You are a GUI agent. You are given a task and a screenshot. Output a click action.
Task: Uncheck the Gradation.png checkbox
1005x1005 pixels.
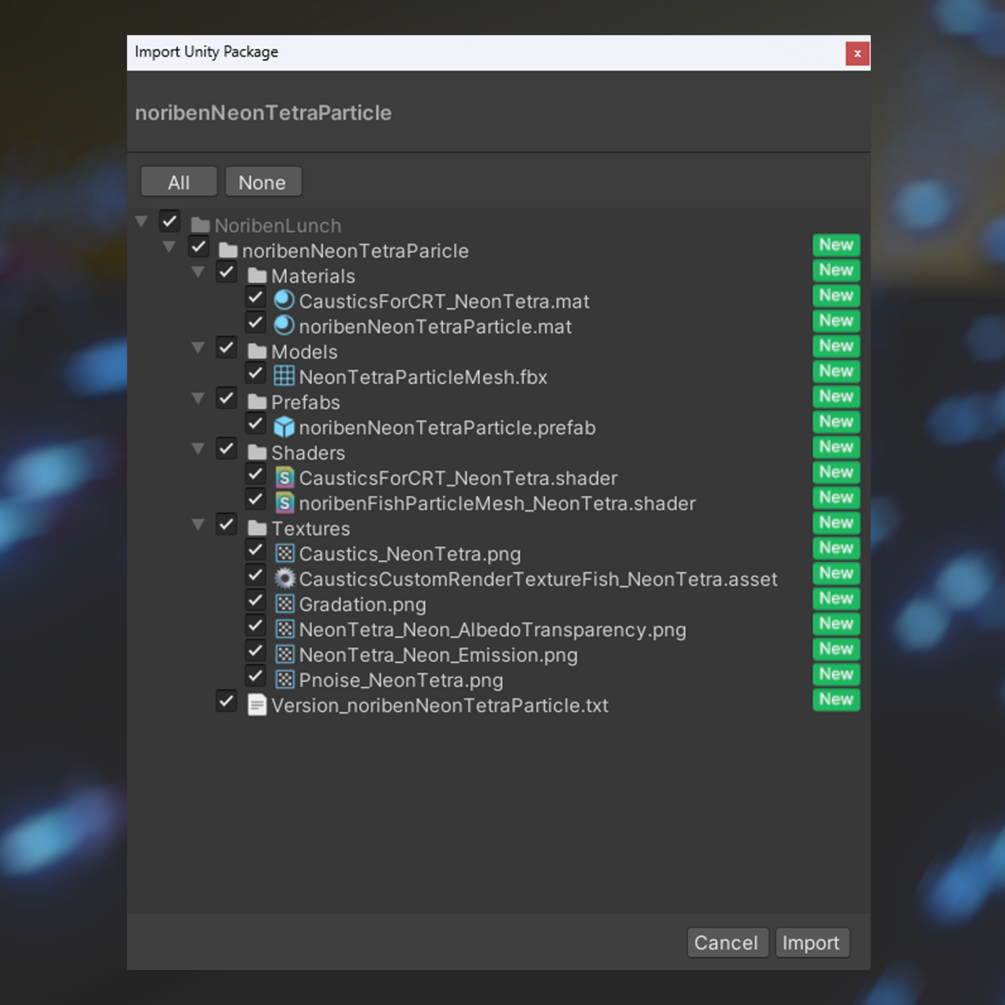255,601
